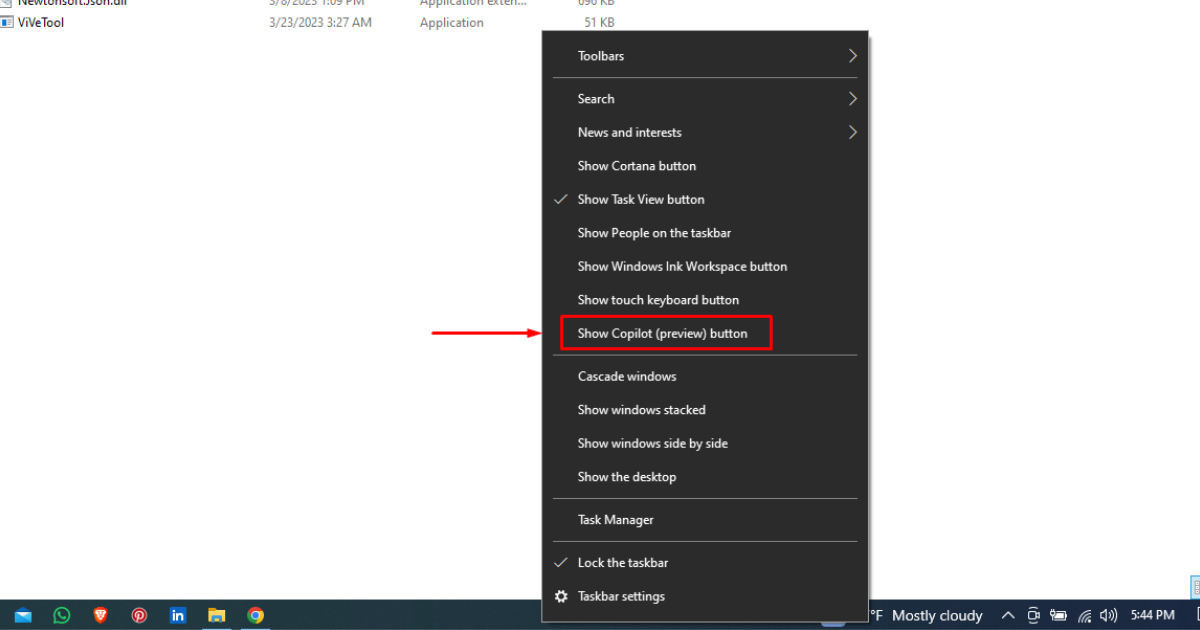Toggle Lock the taskbar option
Image resolution: width=1200 pixels, height=630 pixels.
tap(705, 562)
